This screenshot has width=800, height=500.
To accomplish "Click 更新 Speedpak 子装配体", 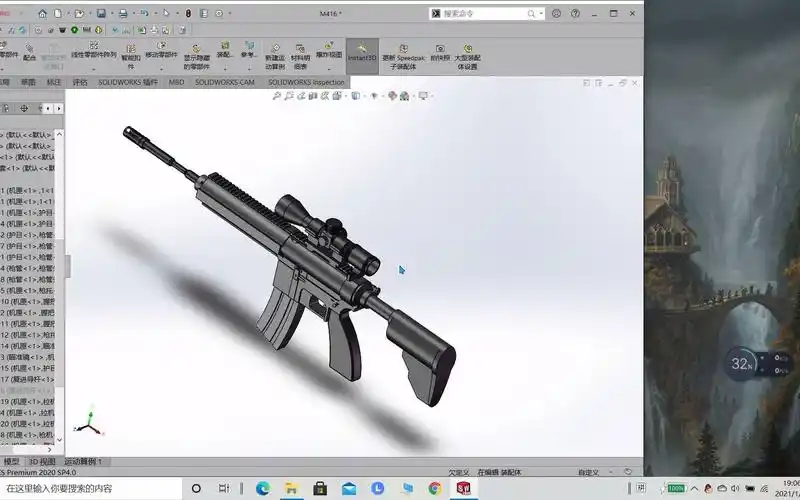I will coord(403,57).
